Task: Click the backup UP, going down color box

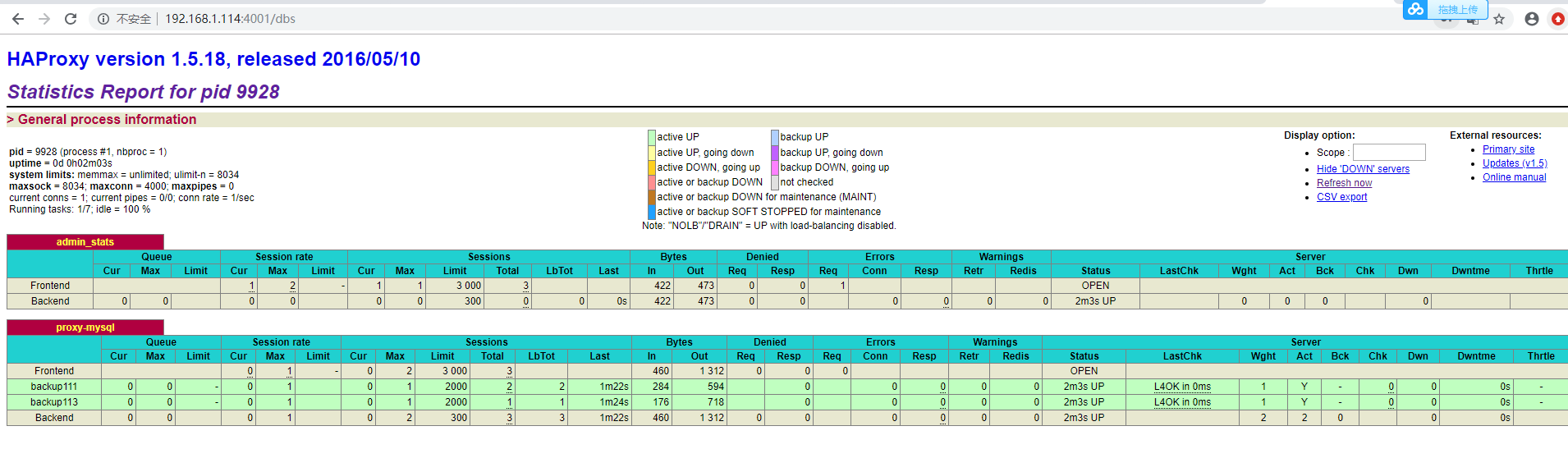Action: (x=775, y=152)
